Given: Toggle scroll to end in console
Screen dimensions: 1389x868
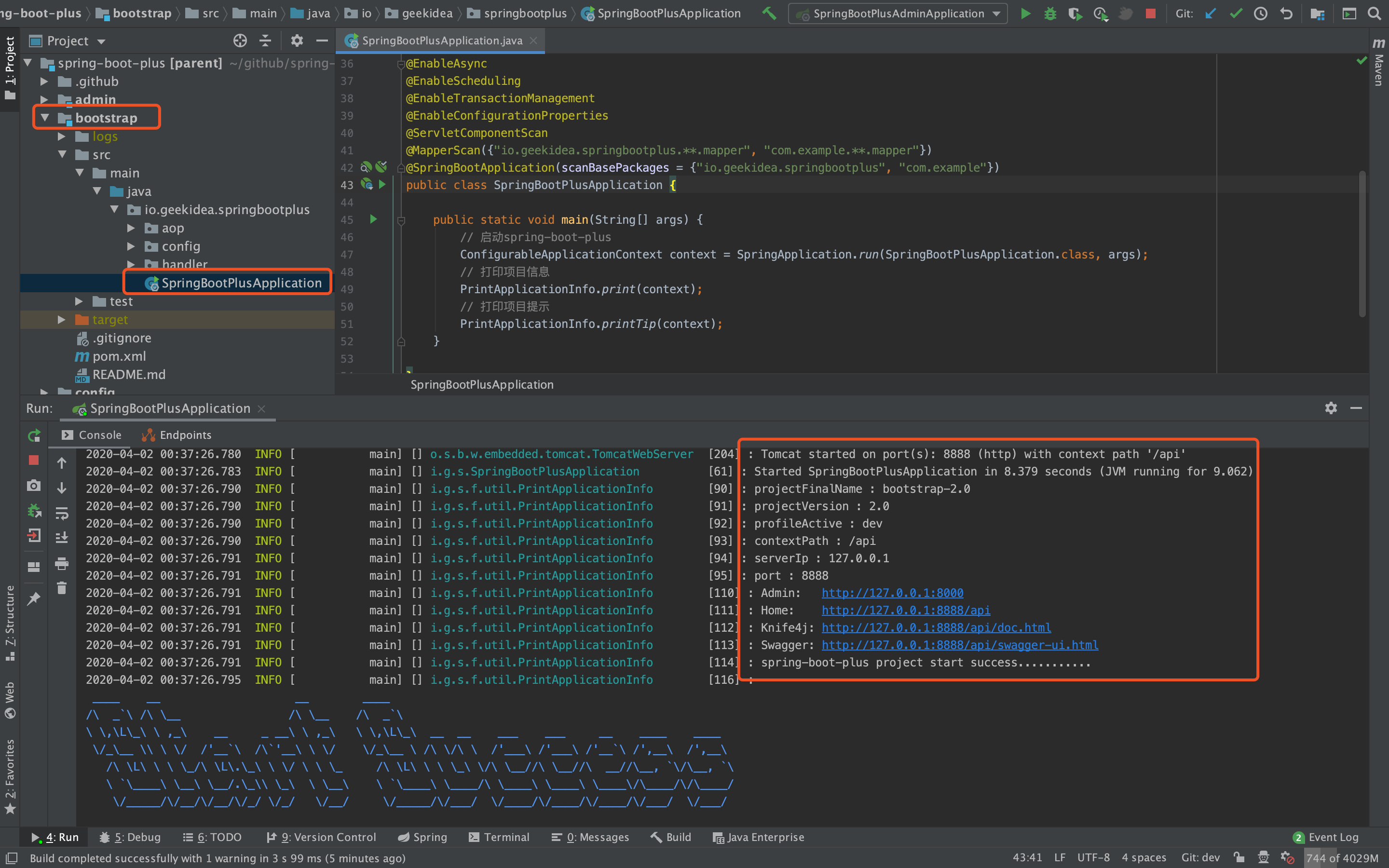Looking at the screenshot, I should [61, 538].
